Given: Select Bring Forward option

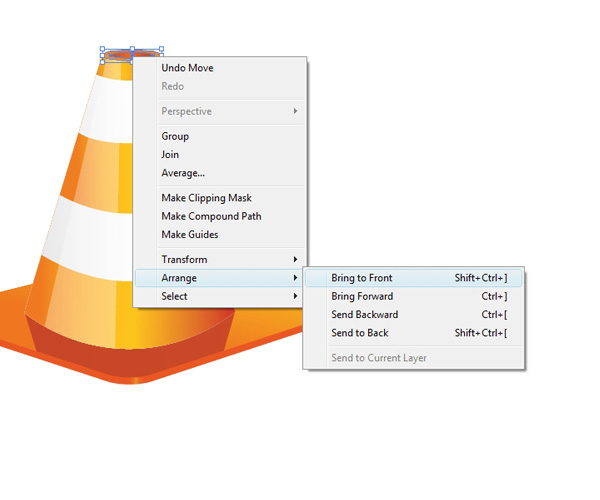Looking at the screenshot, I should click(x=414, y=296).
